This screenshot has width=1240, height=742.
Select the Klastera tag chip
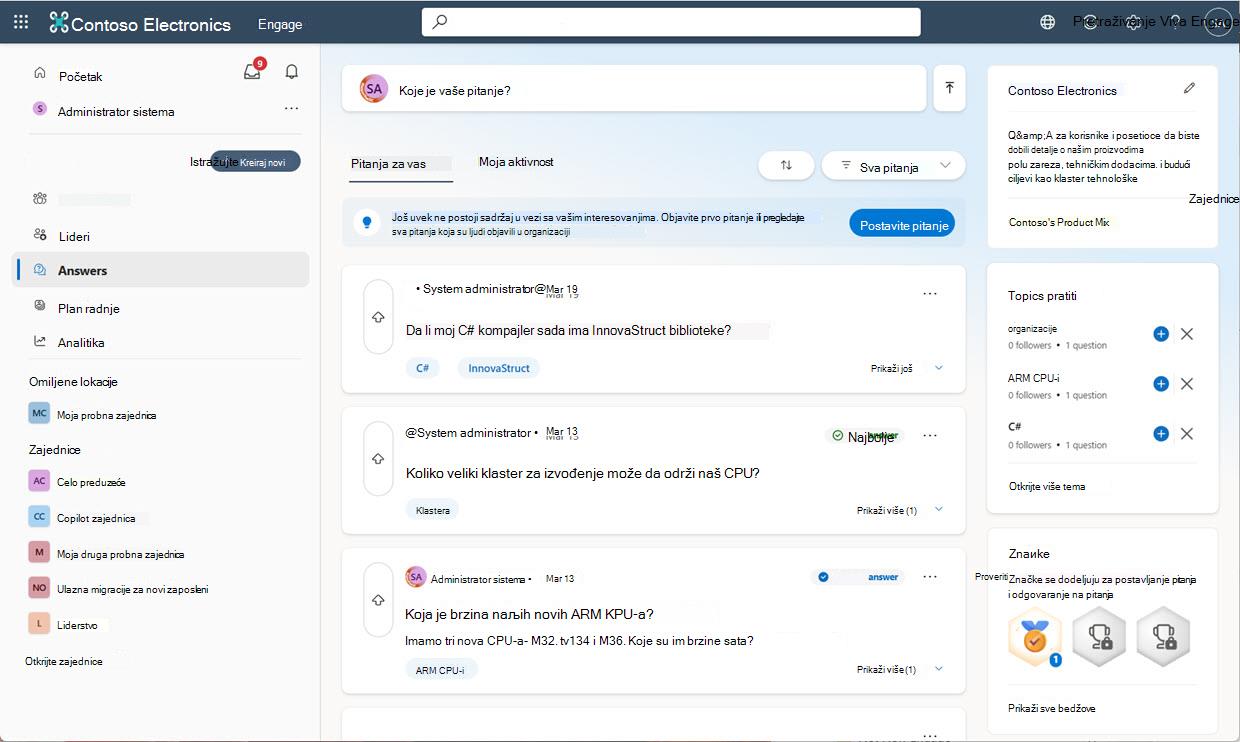pos(432,510)
